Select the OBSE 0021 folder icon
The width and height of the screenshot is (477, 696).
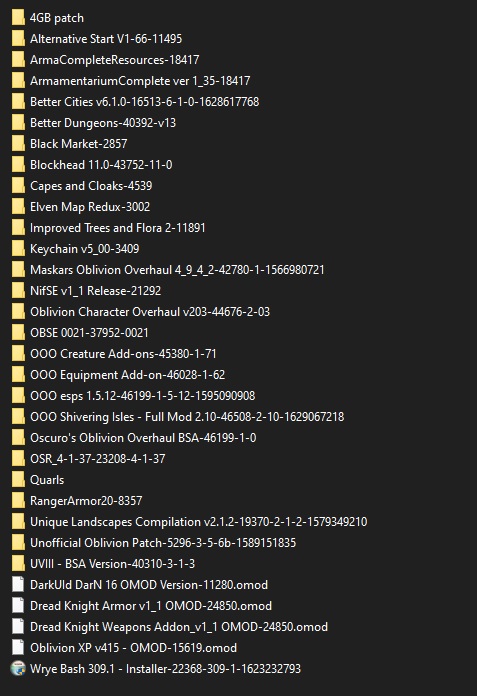tap(18, 333)
